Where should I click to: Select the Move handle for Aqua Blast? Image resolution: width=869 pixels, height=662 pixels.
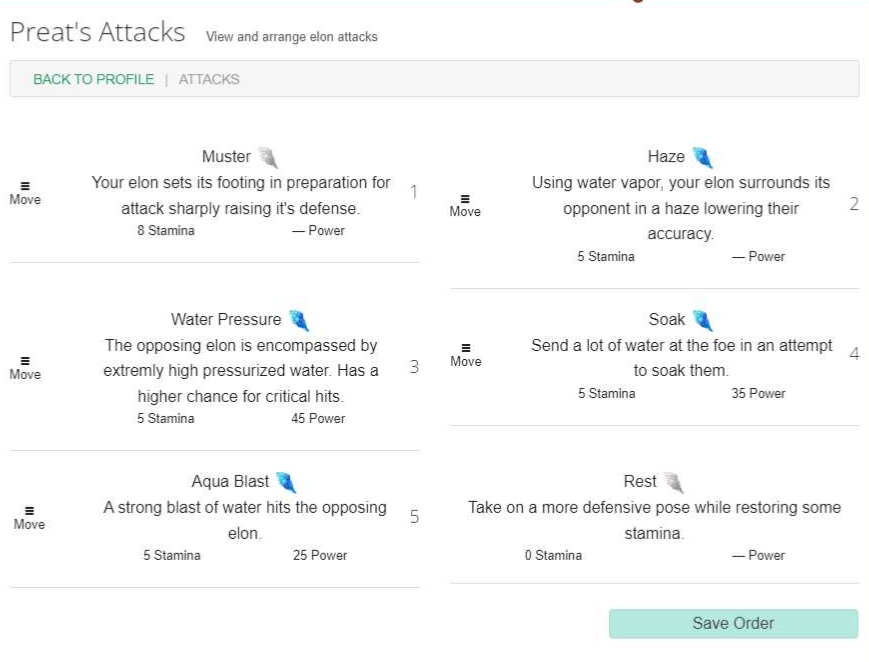(29, 518)
